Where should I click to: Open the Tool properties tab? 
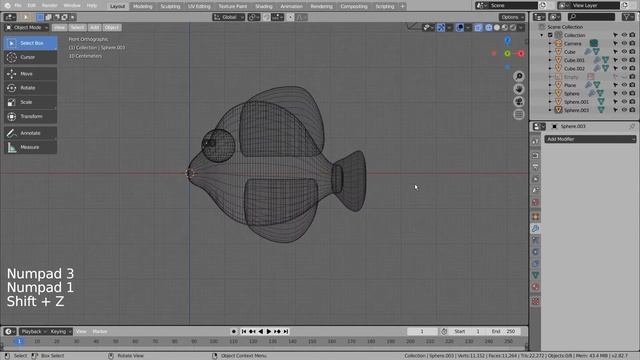point(536,141)
